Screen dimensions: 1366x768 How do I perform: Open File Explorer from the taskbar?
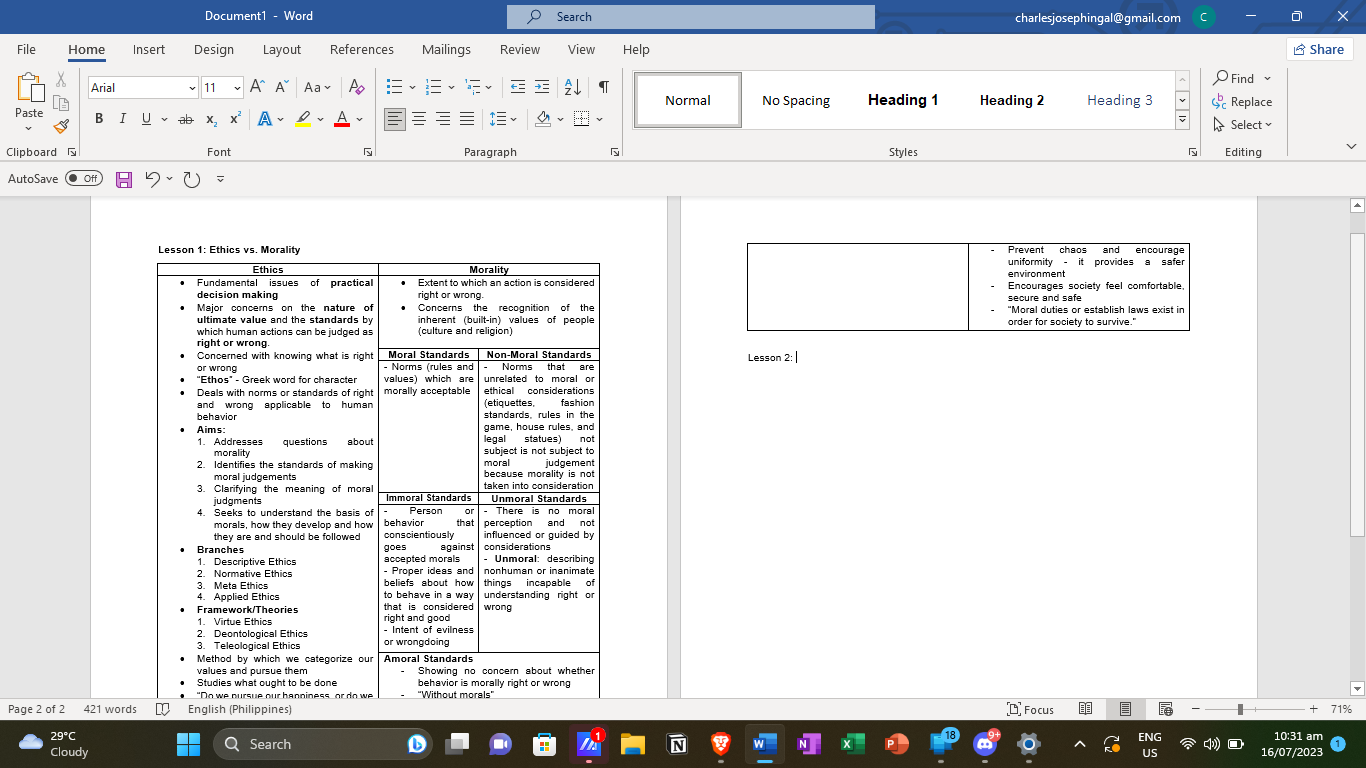pyautogui.click(x=632, y=744)
